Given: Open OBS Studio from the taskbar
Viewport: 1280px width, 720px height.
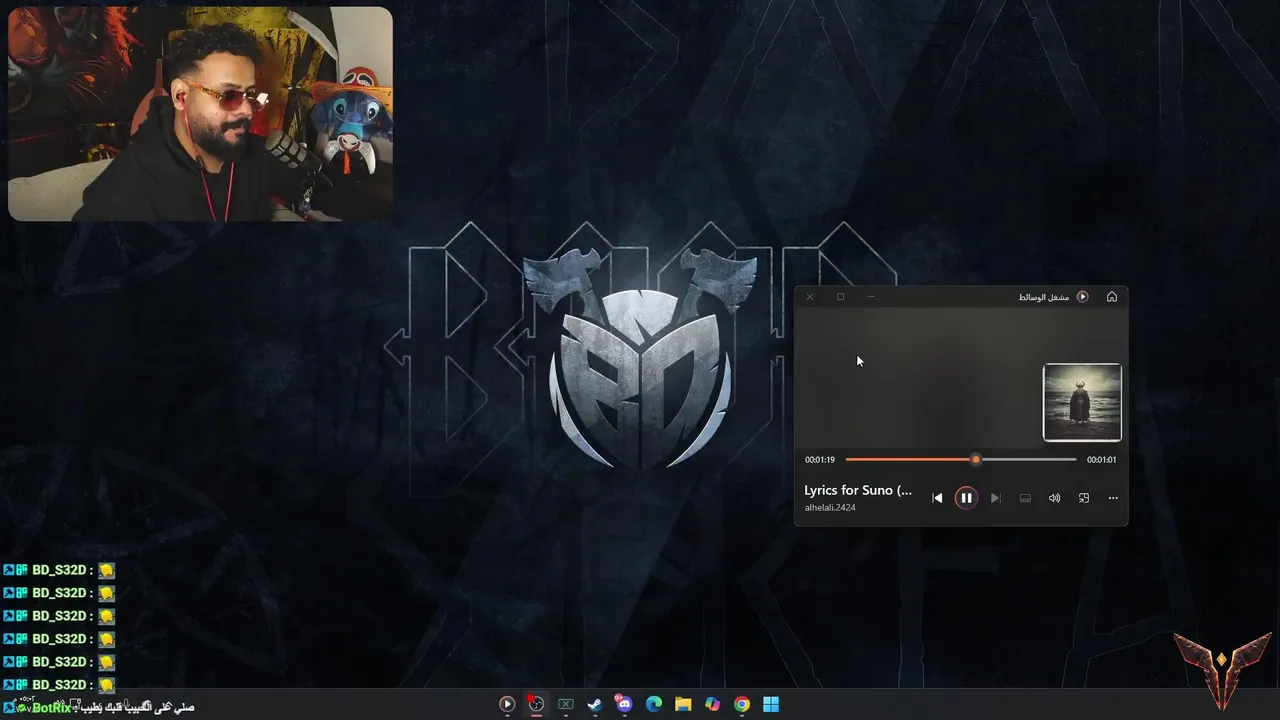Looking at the screenshot, I should point(536,704).
